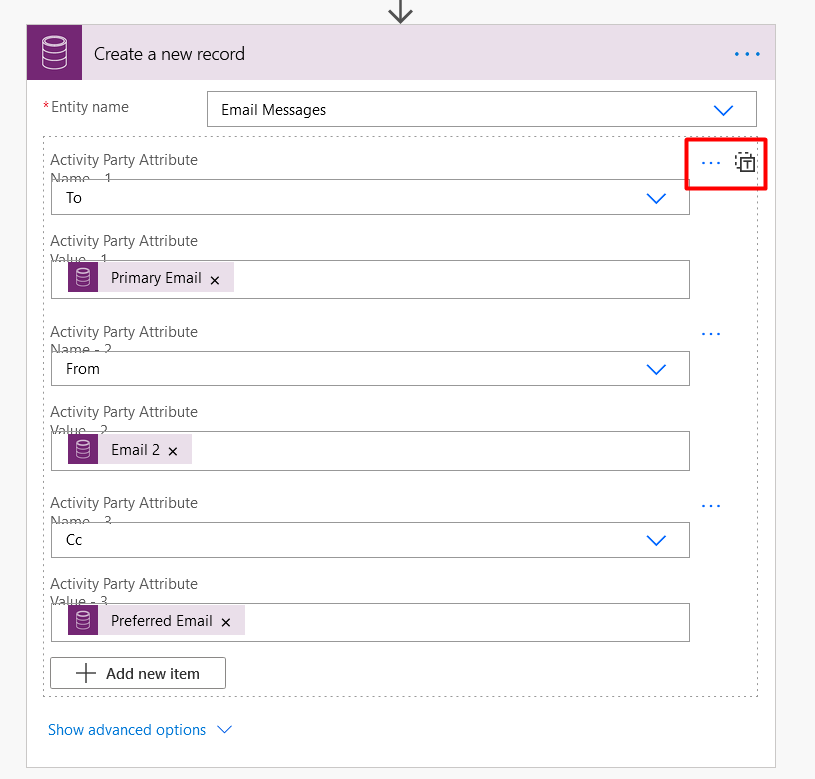Open ellipsis menu for first Activity Party item

point(711,163)
